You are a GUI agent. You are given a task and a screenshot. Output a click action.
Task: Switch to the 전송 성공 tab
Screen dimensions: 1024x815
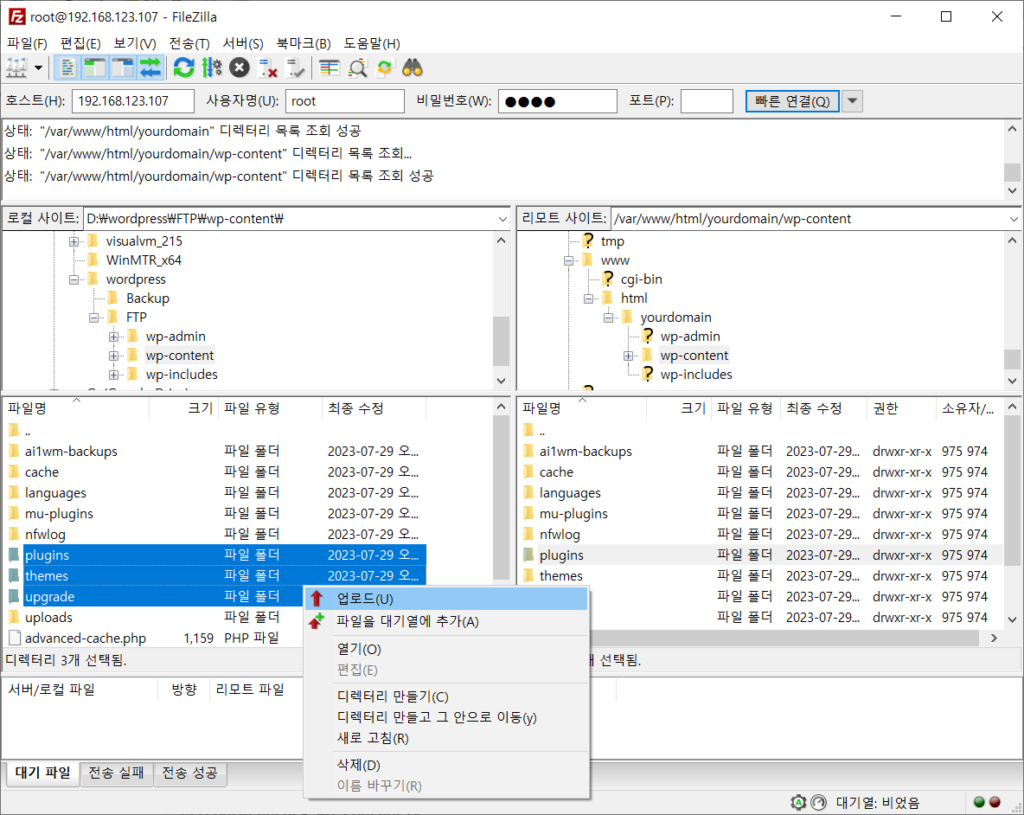coord(189,773)
